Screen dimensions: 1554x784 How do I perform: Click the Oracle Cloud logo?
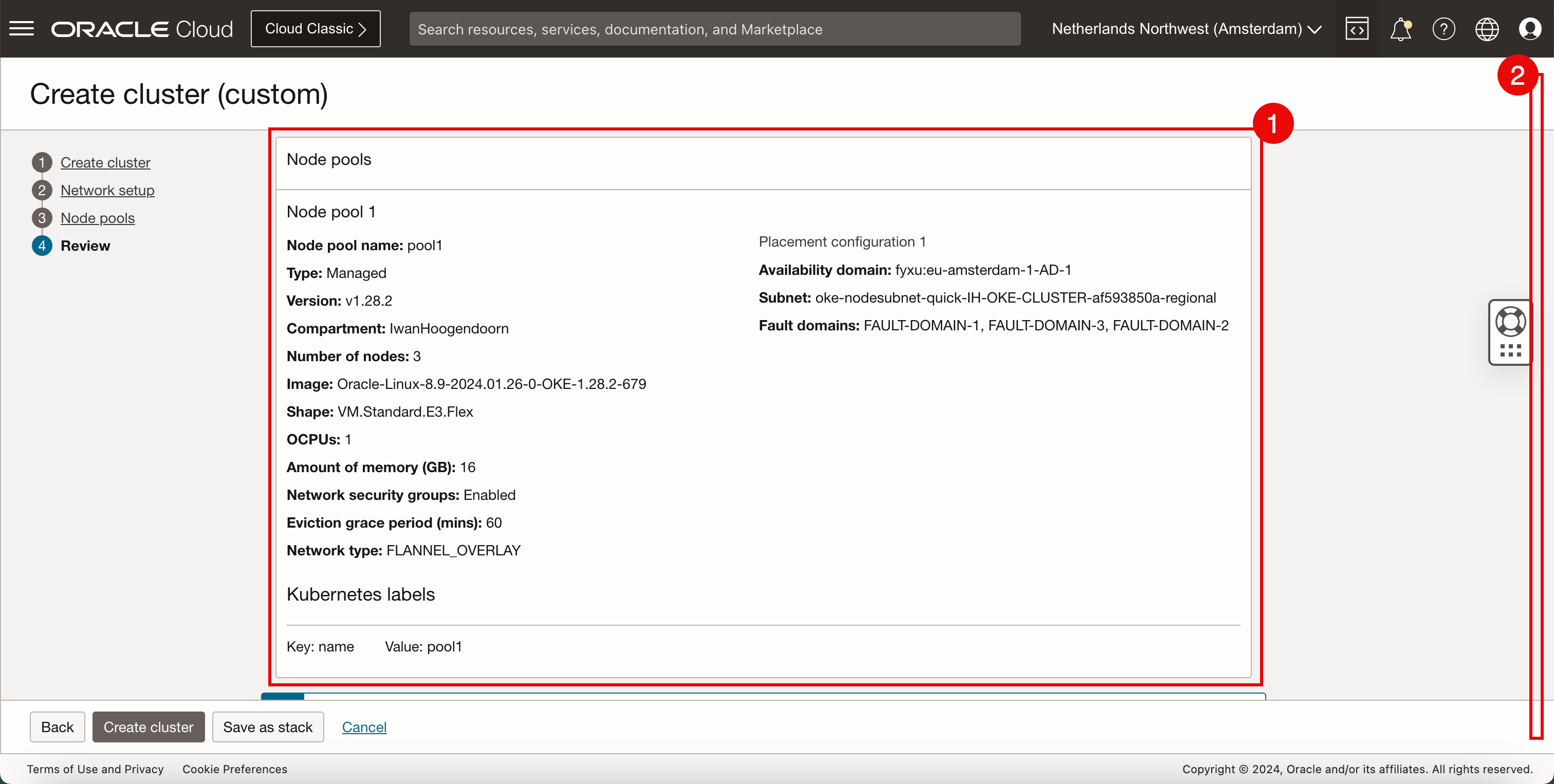[x=142, y=28]
